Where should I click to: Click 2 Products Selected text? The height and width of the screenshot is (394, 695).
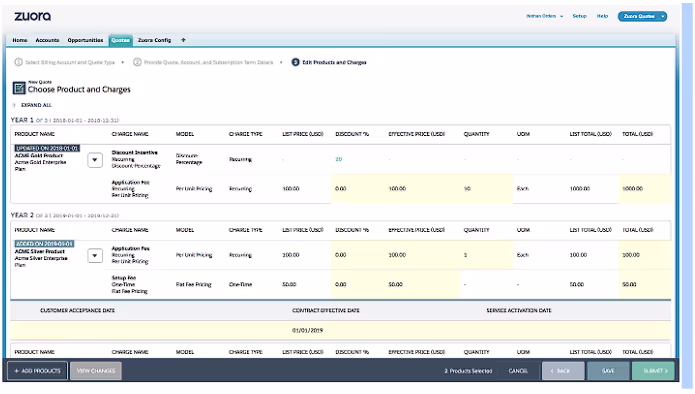[468, 371]
